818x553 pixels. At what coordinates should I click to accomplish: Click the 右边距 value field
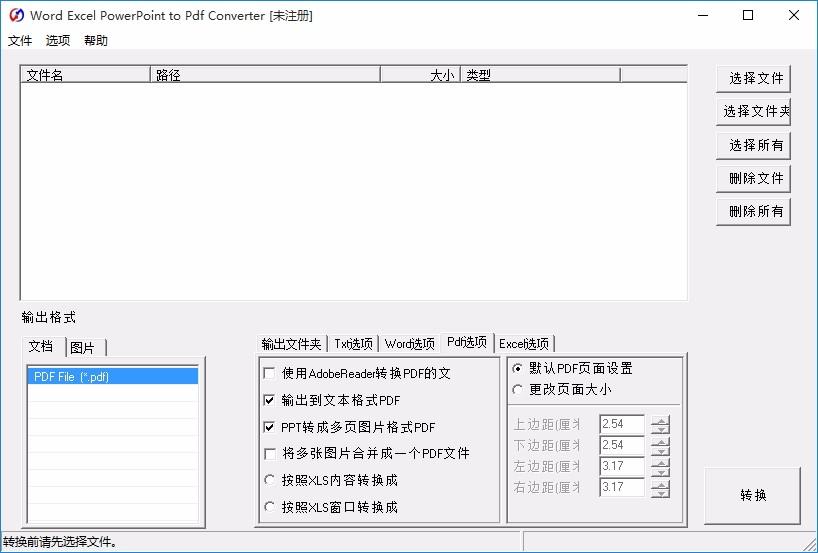click(622, 487)
